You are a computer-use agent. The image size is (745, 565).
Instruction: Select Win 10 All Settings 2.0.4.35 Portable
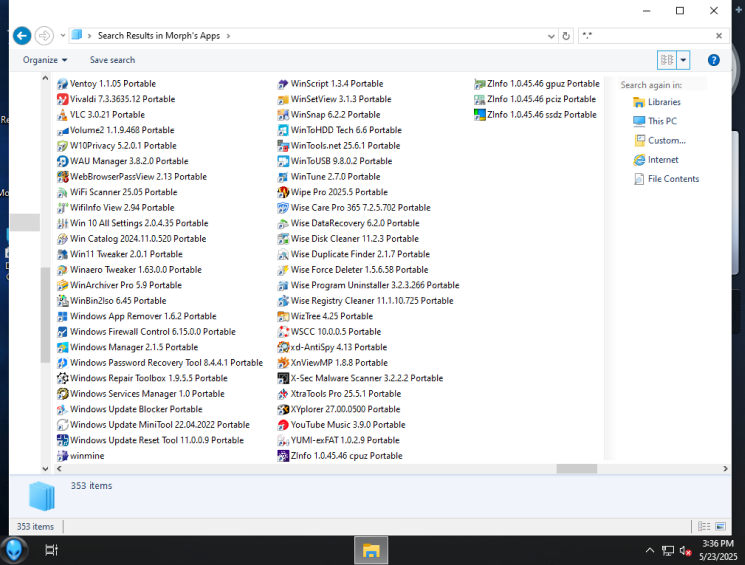click(132, 223)
